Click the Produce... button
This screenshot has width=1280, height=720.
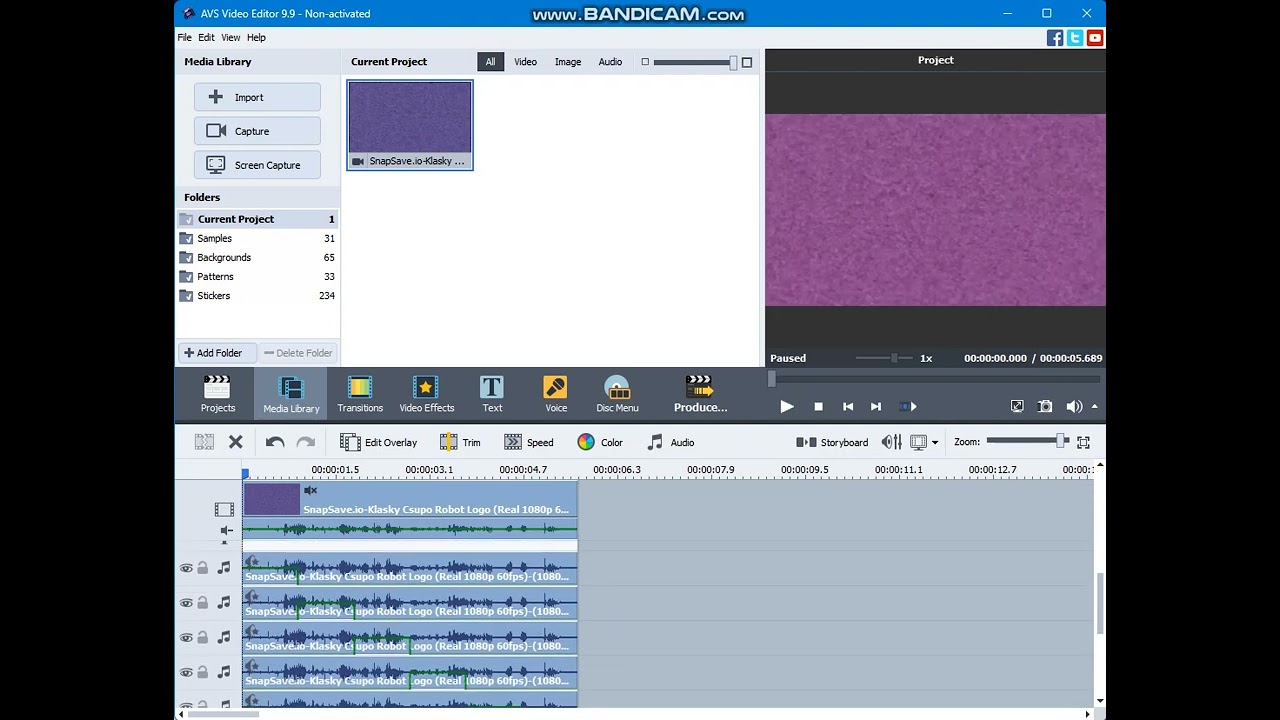700,393
